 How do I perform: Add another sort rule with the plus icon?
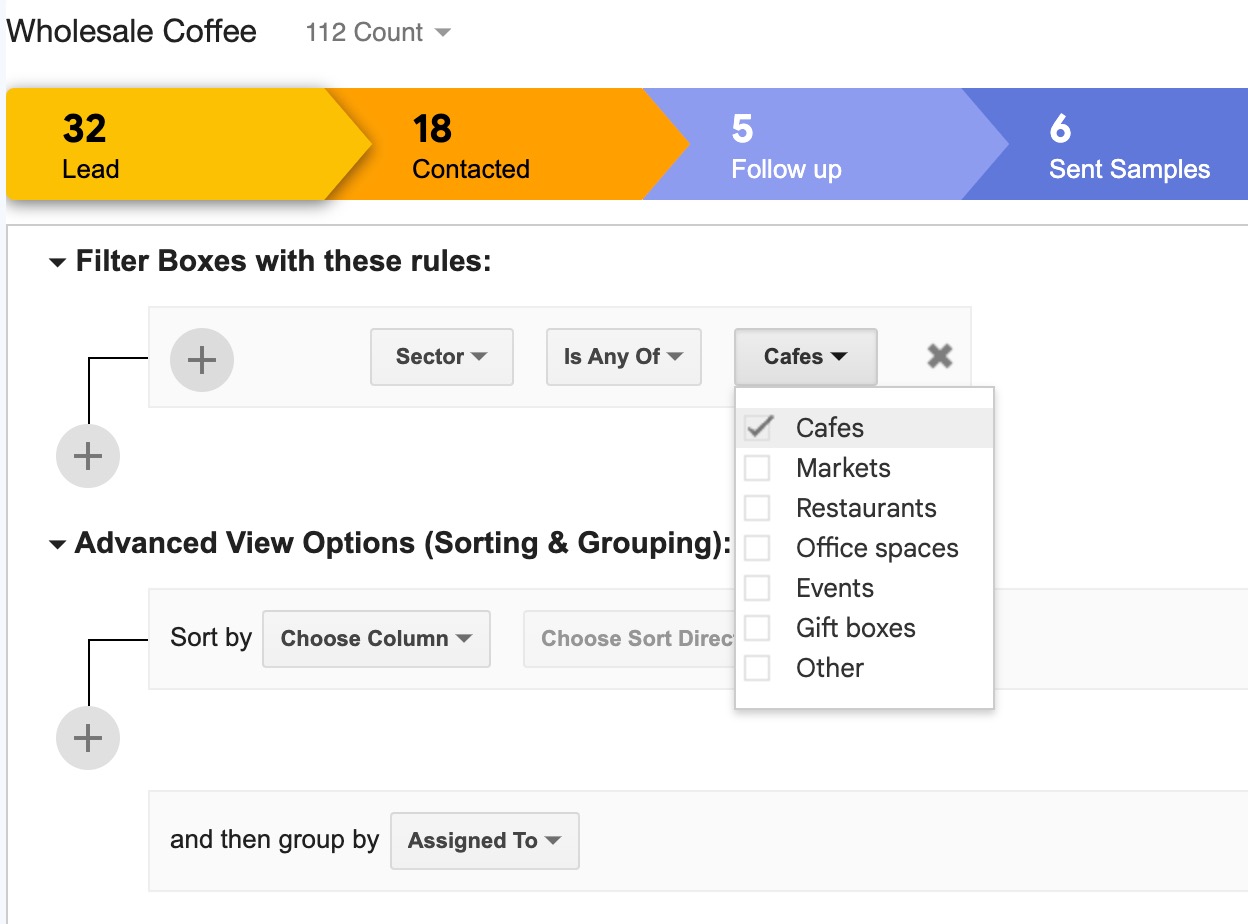coord(87,737)
